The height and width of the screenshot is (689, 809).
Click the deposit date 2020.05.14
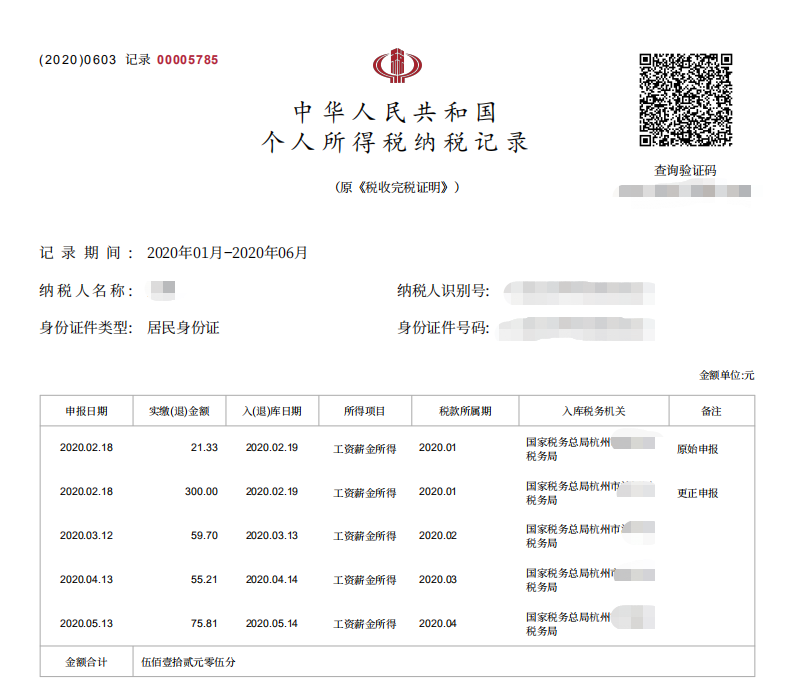coord(272,623)
